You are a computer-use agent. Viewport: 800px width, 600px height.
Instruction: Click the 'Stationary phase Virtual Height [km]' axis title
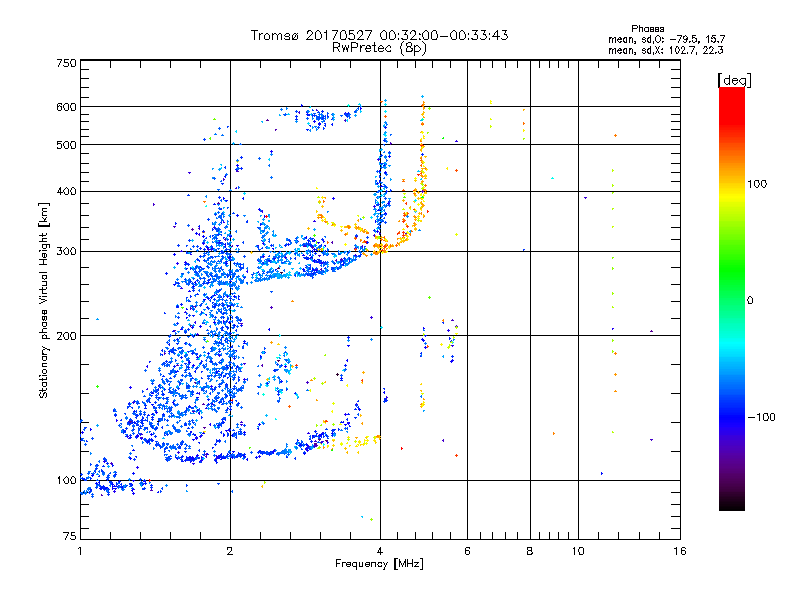pyautogui.click(x=43, y=301)
